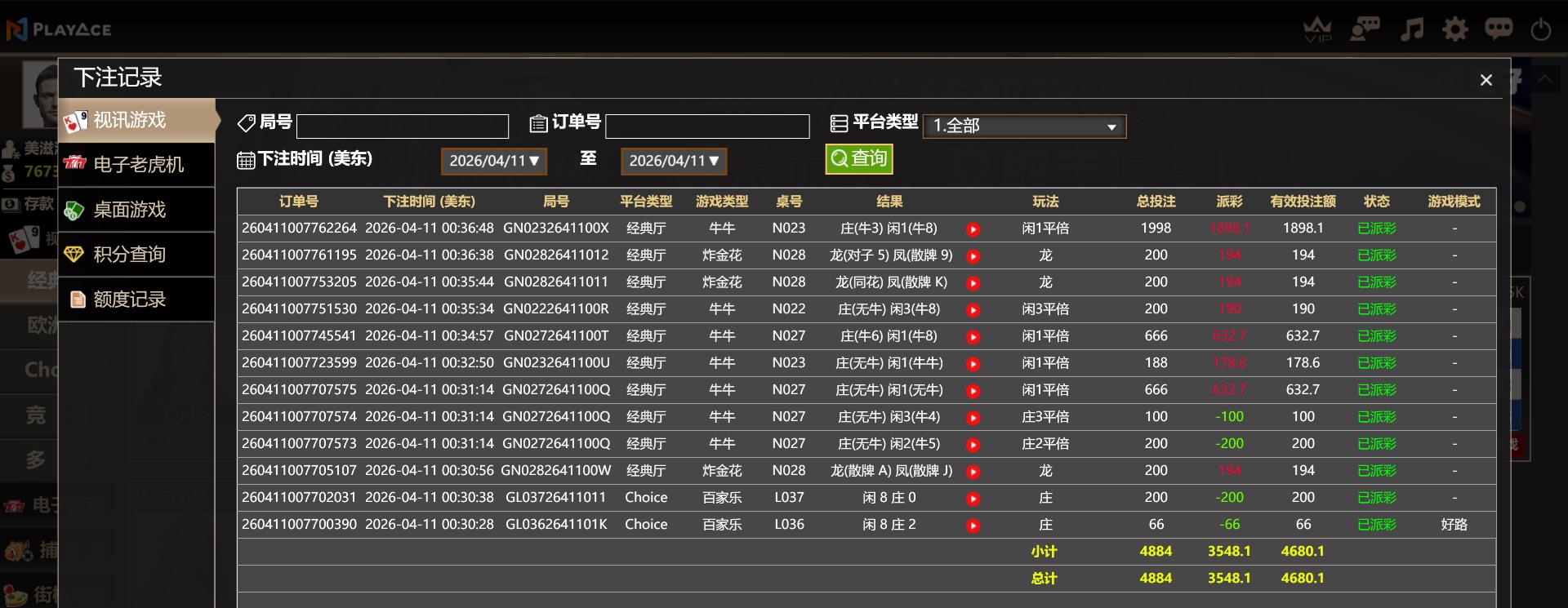Viewport: 1568px width, 608px height.
Task: Click the VIP crown icon
Action: pyautogui.click(x=1317, y=30)
